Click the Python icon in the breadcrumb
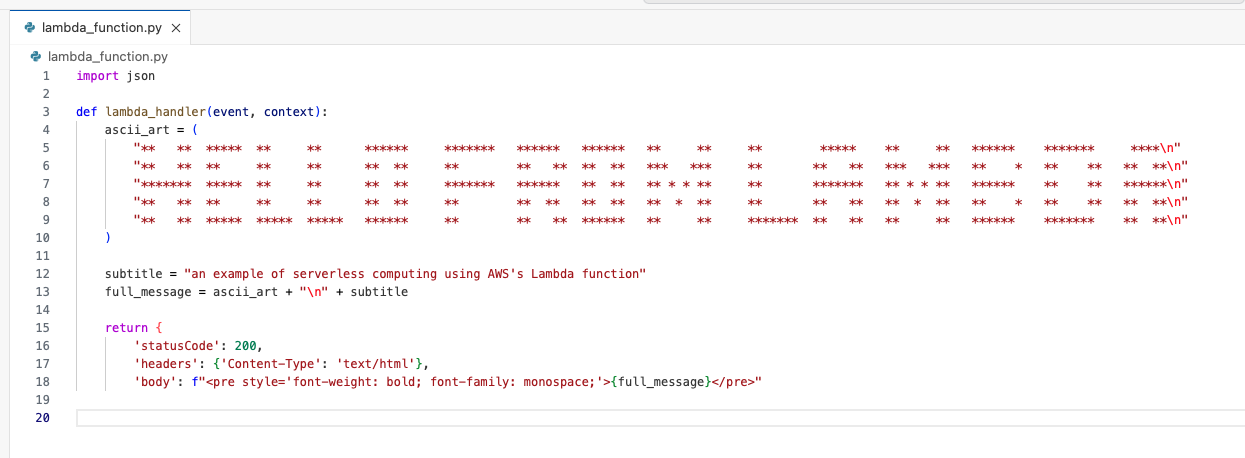This screenshot has width=1245, height=458. tap(37, 57)
